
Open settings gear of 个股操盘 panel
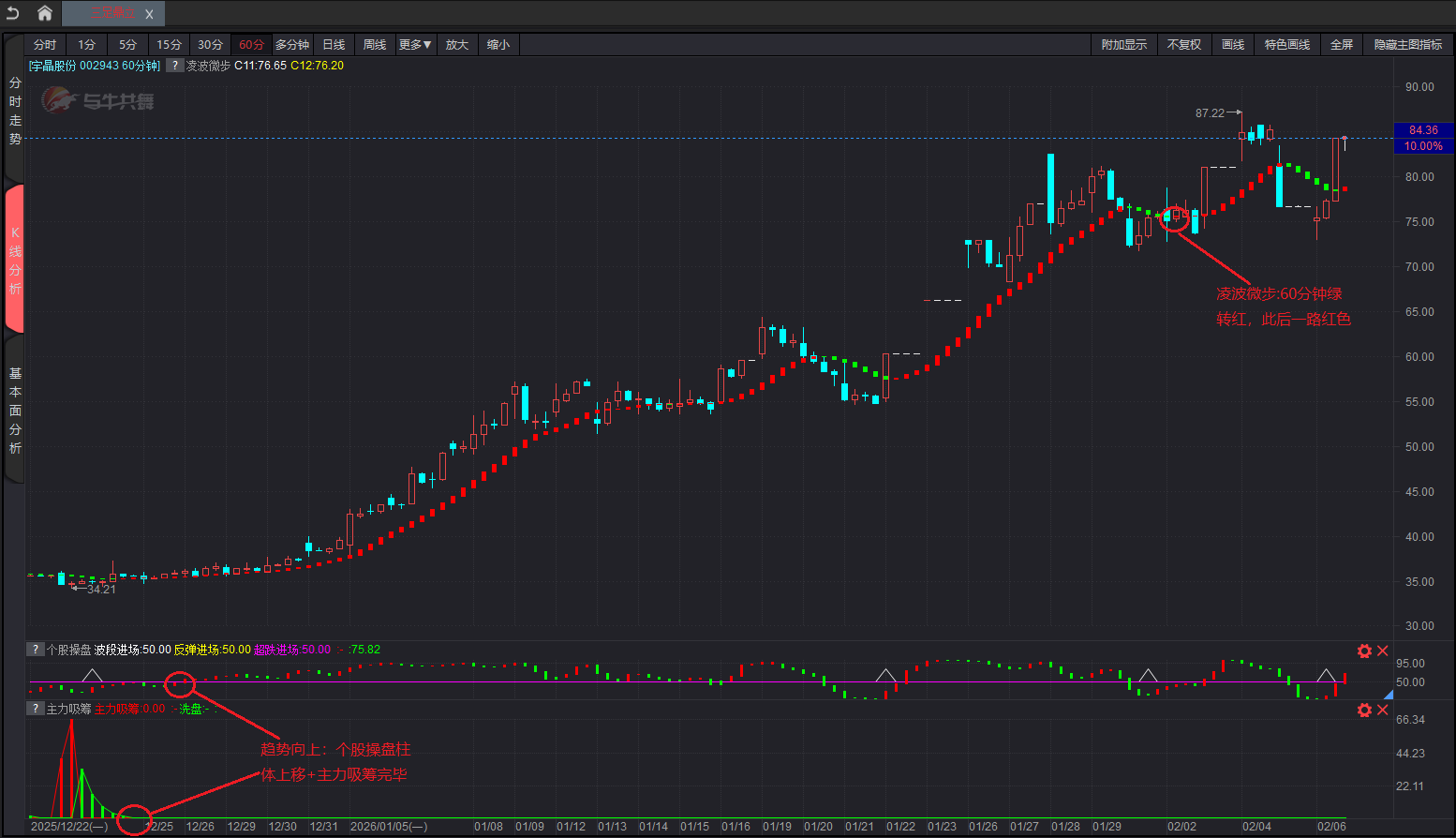(1364, 651)
